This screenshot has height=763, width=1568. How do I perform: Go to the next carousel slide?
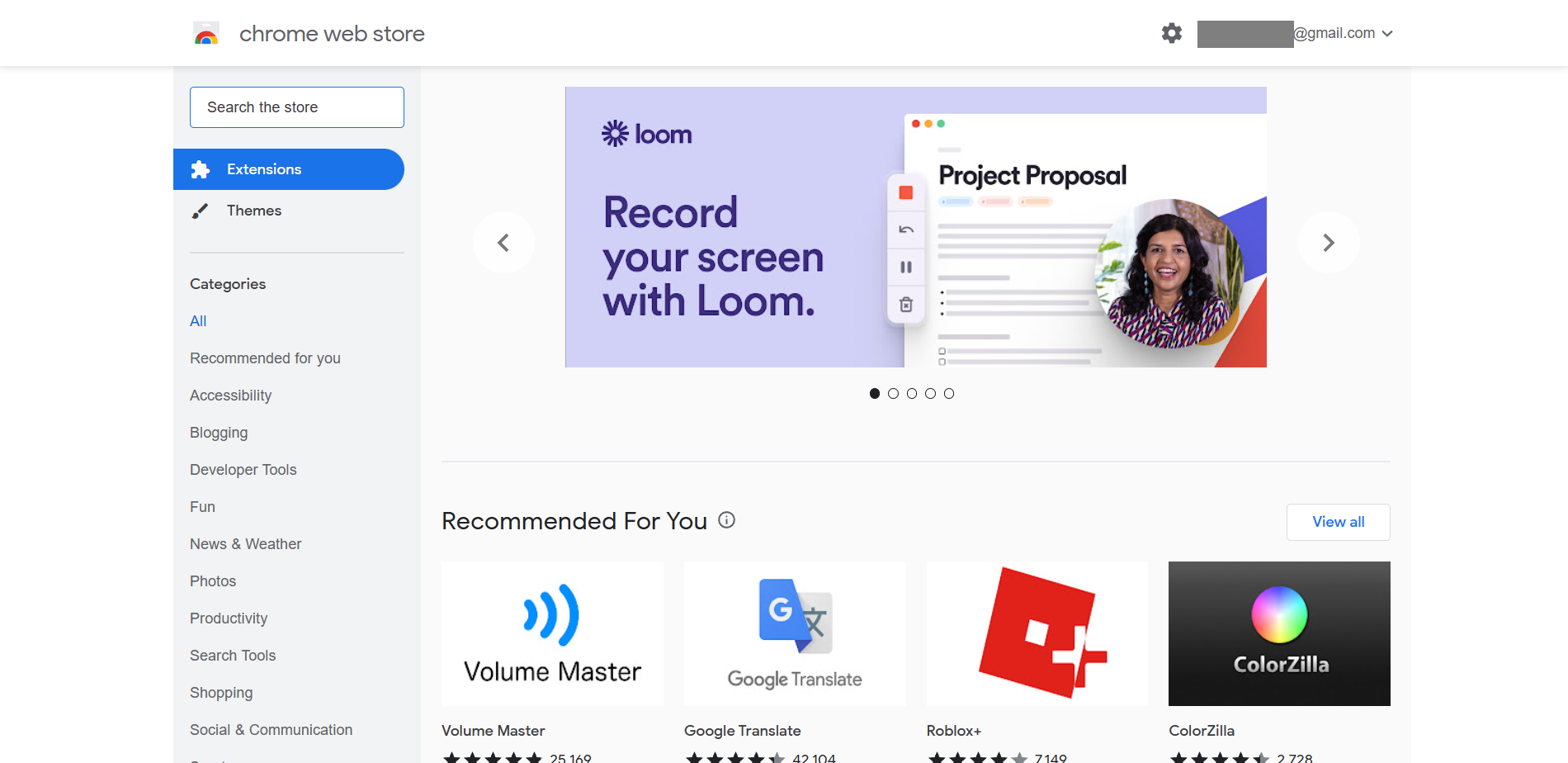pyautogui.click(x=1329, y=243)
